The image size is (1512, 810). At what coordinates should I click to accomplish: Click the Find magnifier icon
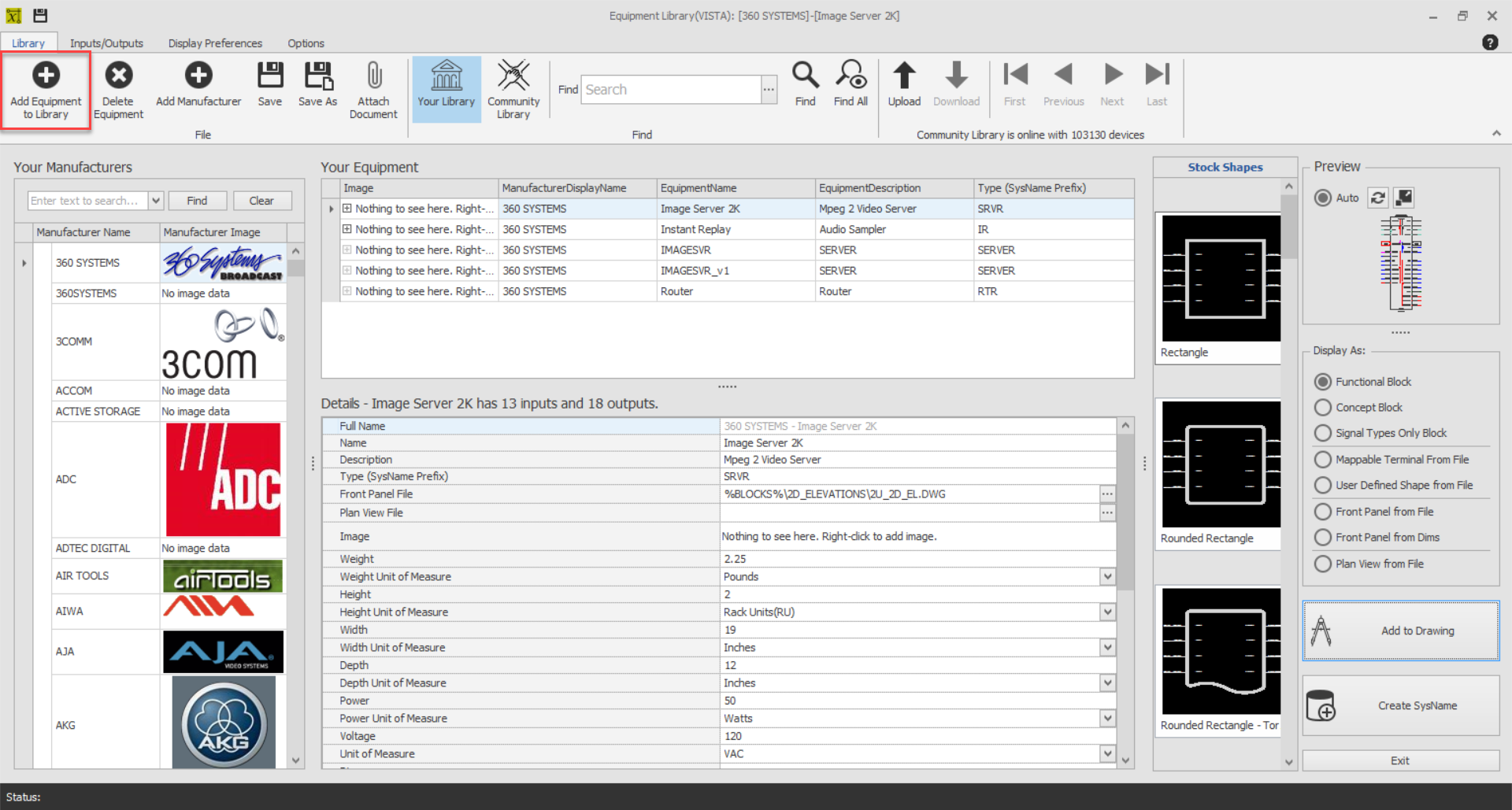click(806, 75)
